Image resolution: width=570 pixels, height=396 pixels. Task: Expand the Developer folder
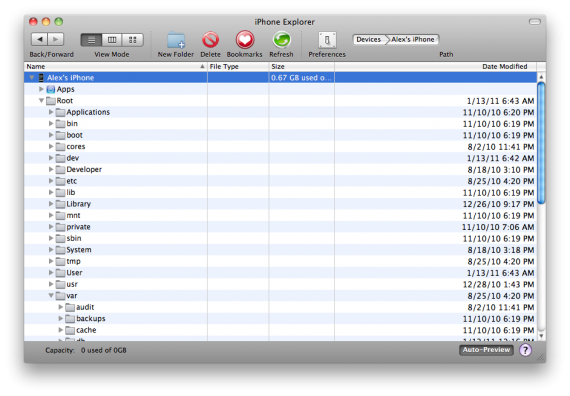[51, 169]
